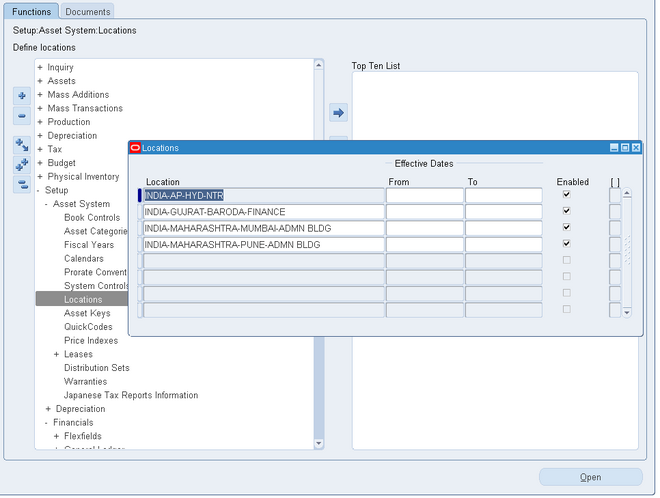Click From date field for INDIA-AP-HYD-NTR
The height and width of the screenshot is (498, 660).
(425, 195)
